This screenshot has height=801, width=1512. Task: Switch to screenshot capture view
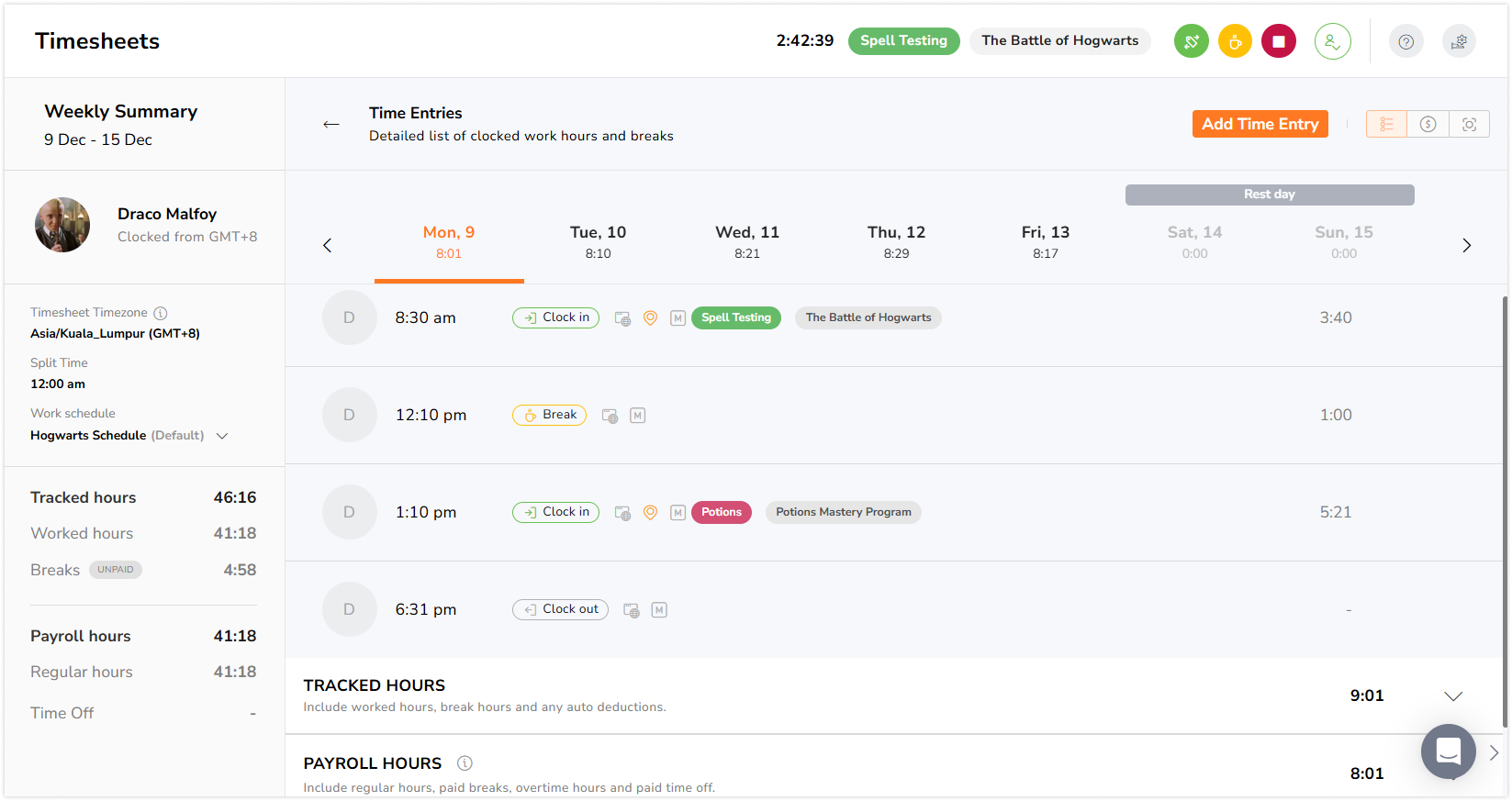pos(1469,124)
